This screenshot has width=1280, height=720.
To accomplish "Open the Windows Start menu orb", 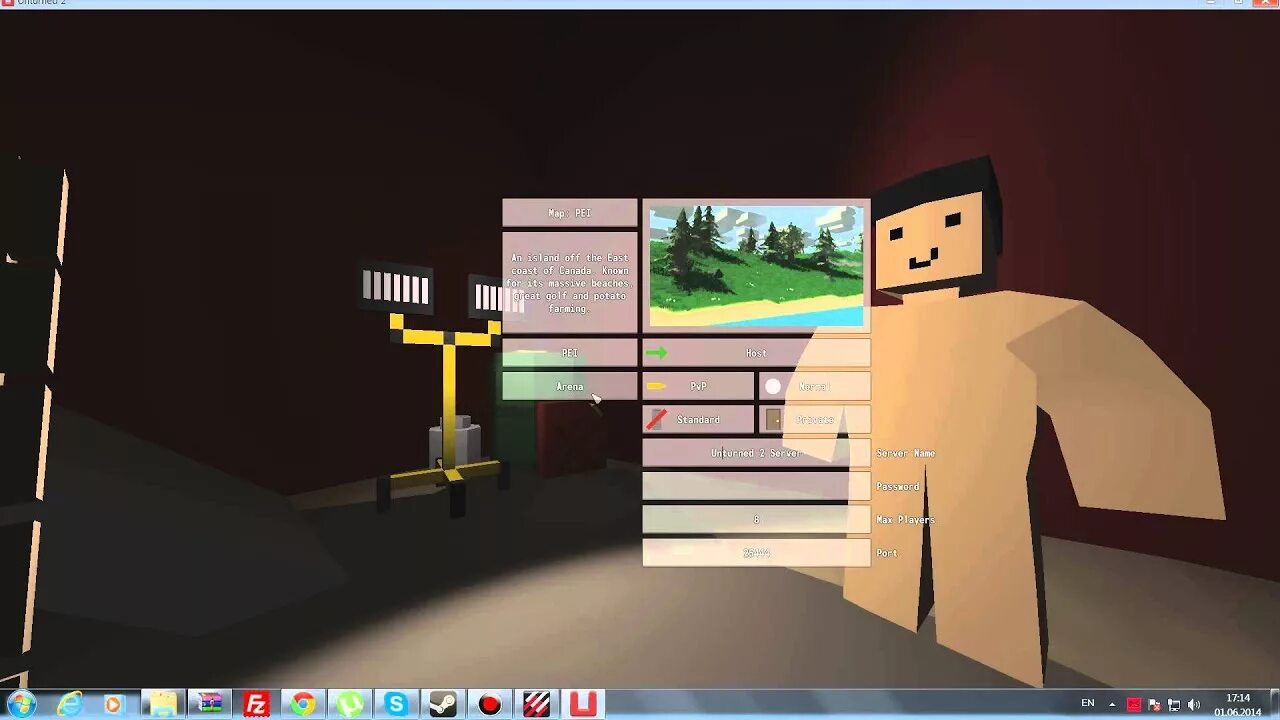I will point(21,704).
